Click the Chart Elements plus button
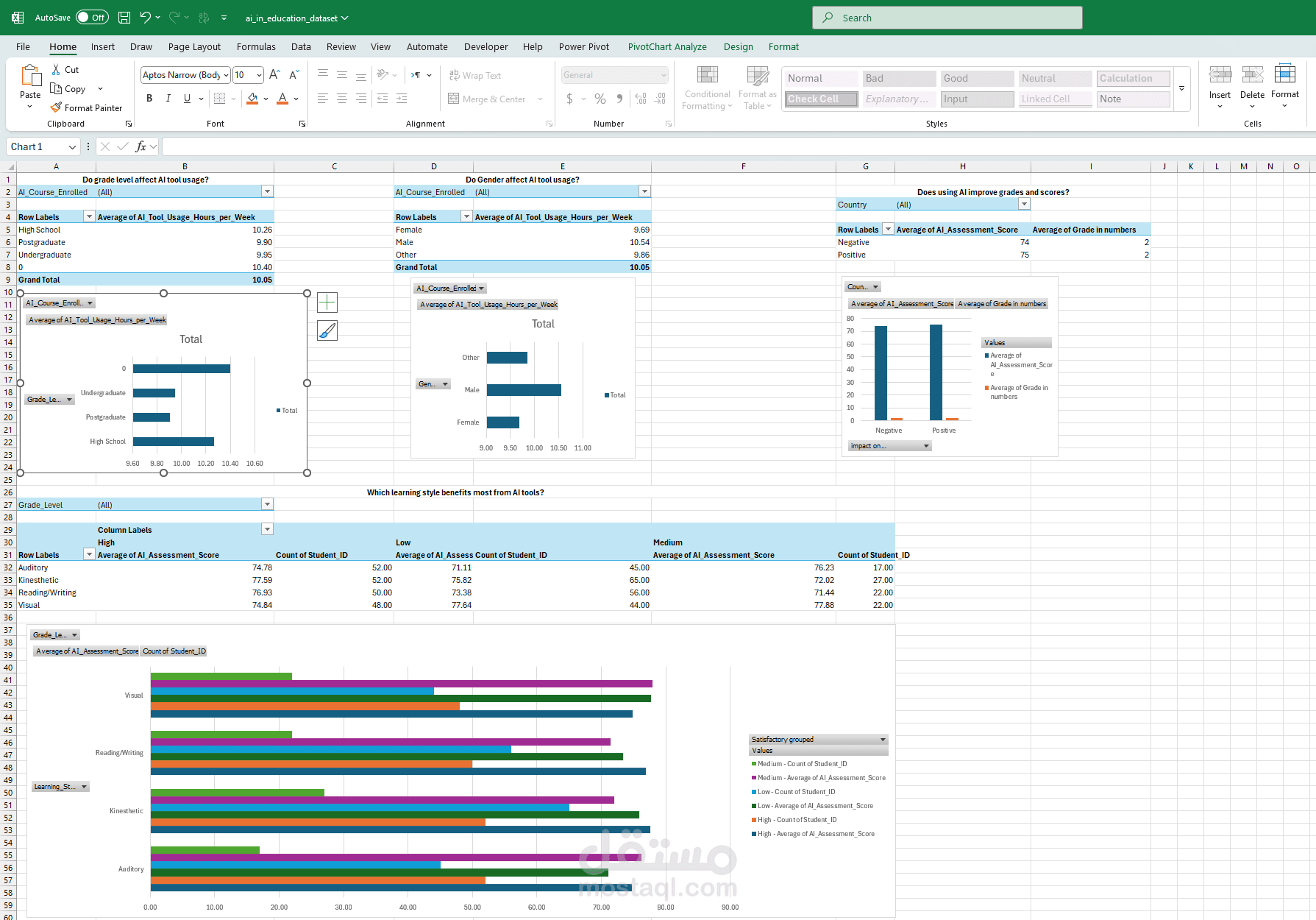This screenshot has width=1316, height=920. tap(327, 302)
